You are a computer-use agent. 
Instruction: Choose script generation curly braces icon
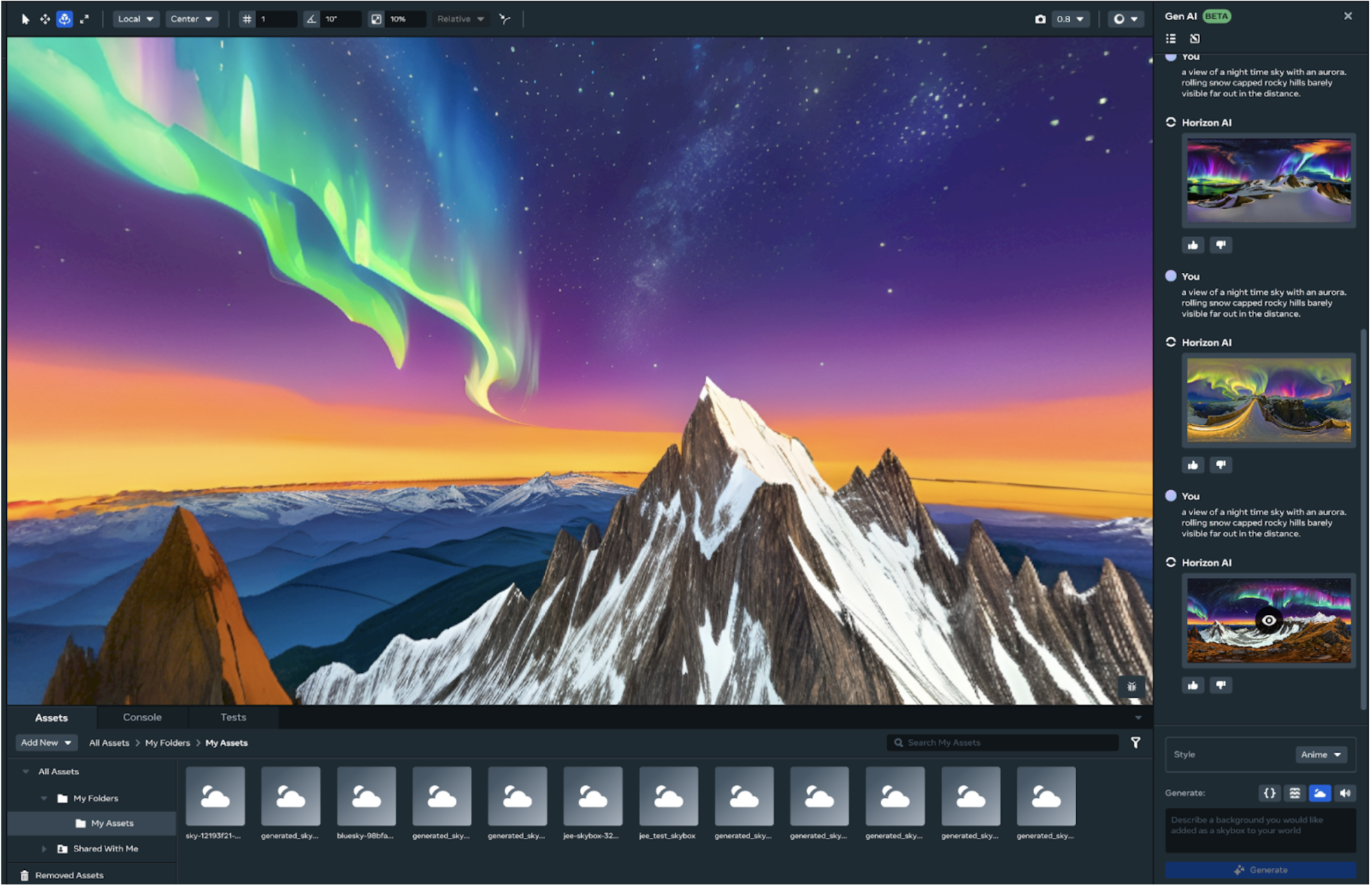(1270, 794)
